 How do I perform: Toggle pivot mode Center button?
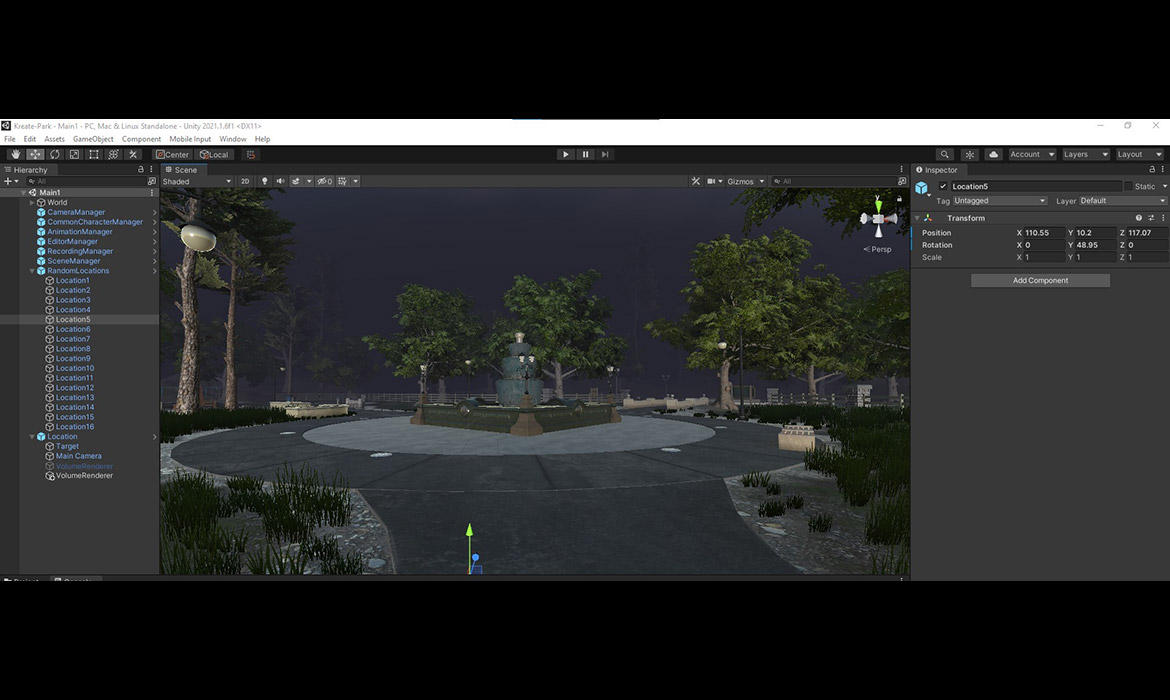coord(172,155)
